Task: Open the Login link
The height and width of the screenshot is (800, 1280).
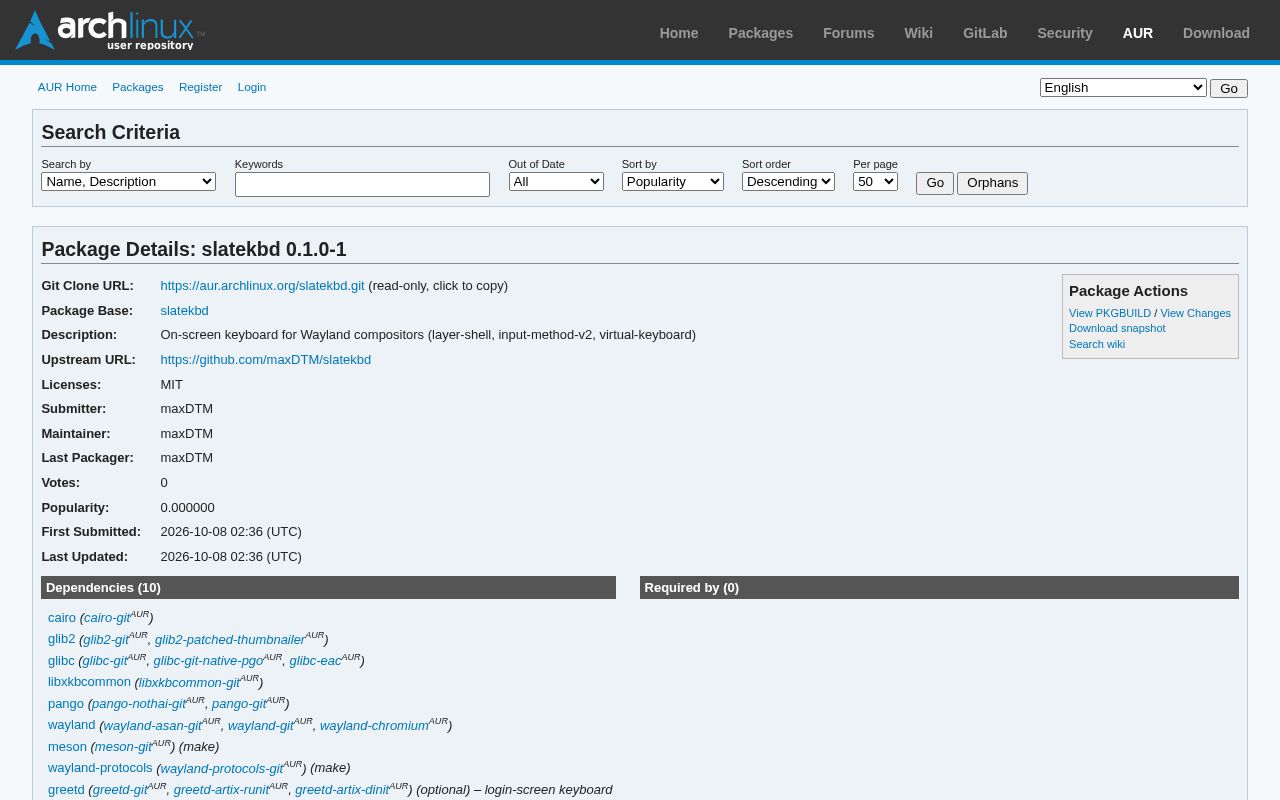Action: (x=252, y=87)
